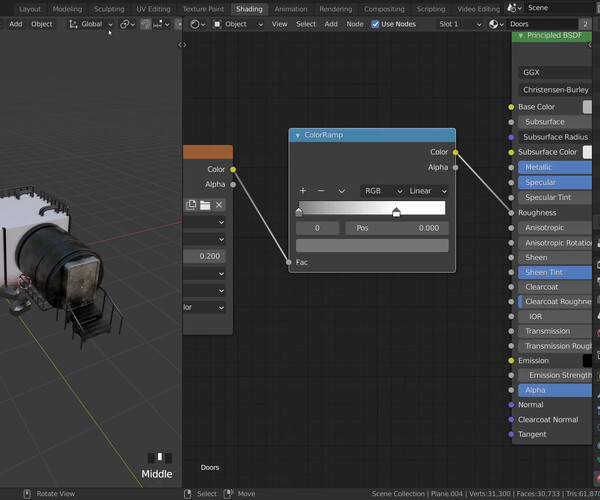Open the RGB color mode dropdown
Image resolution: width=600 pixels, height=500 pixels.
point(382,191)
